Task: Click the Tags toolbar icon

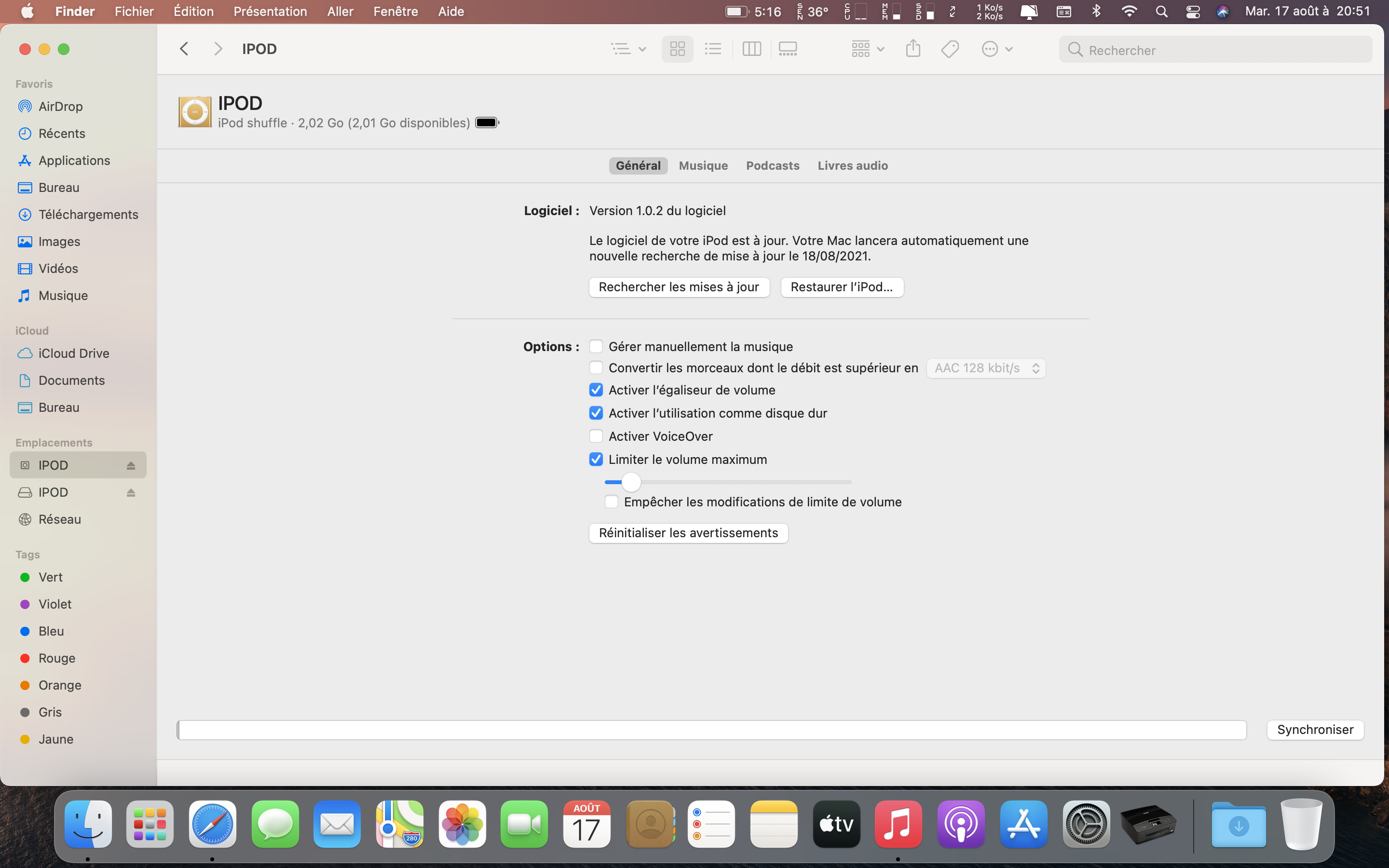Action: [950, 49]
